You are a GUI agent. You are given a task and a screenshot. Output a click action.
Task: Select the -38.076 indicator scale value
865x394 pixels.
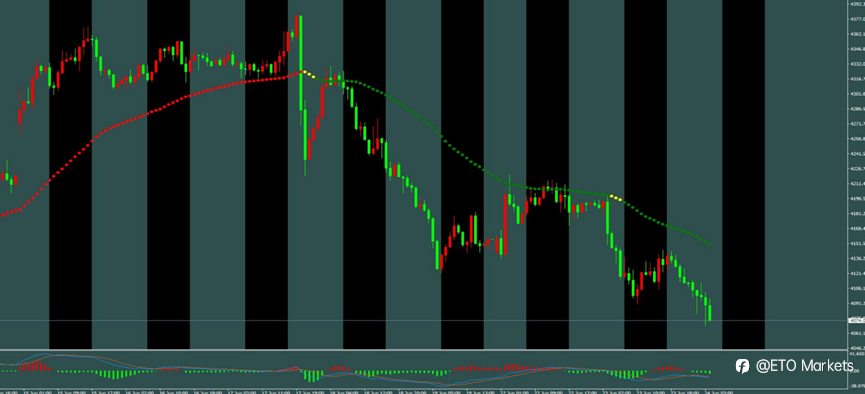tap(858, 386)
